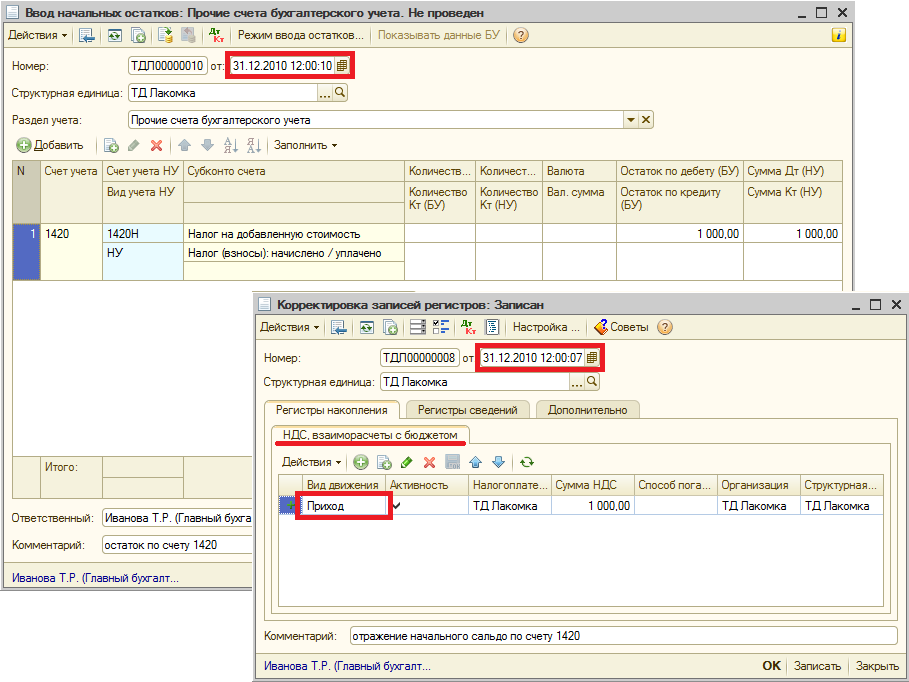
Task: Click the pencil edit icon in the register table toolbar
Action: [406, 462]
